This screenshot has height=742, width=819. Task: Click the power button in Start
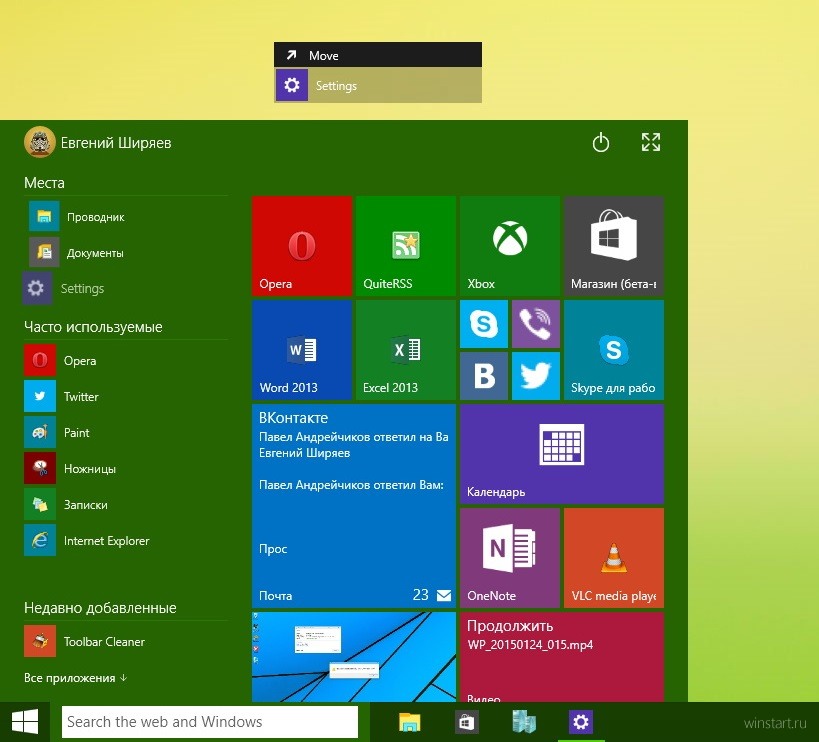(601, 142)
